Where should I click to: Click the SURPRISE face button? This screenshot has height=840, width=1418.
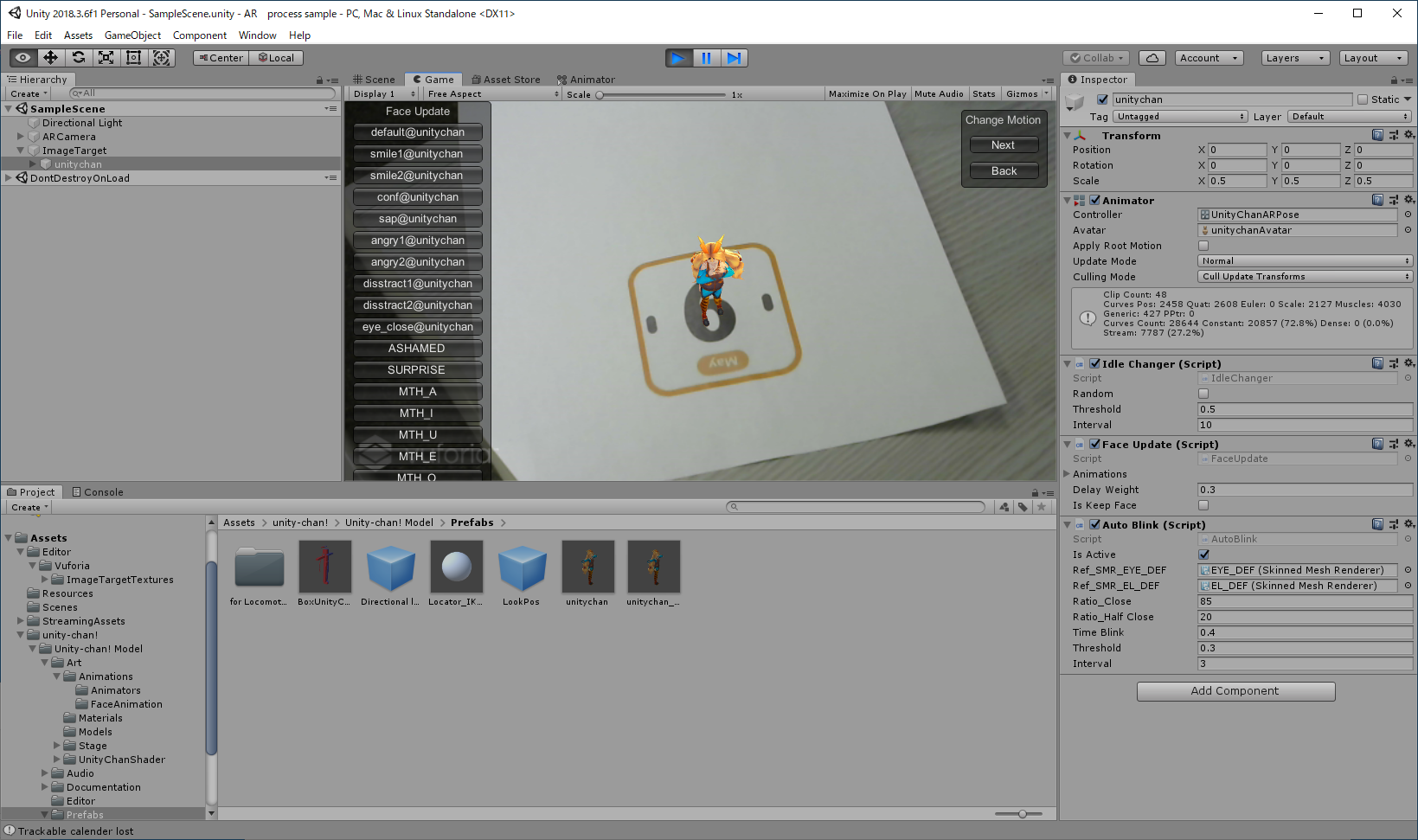click(x=417, y=370)
